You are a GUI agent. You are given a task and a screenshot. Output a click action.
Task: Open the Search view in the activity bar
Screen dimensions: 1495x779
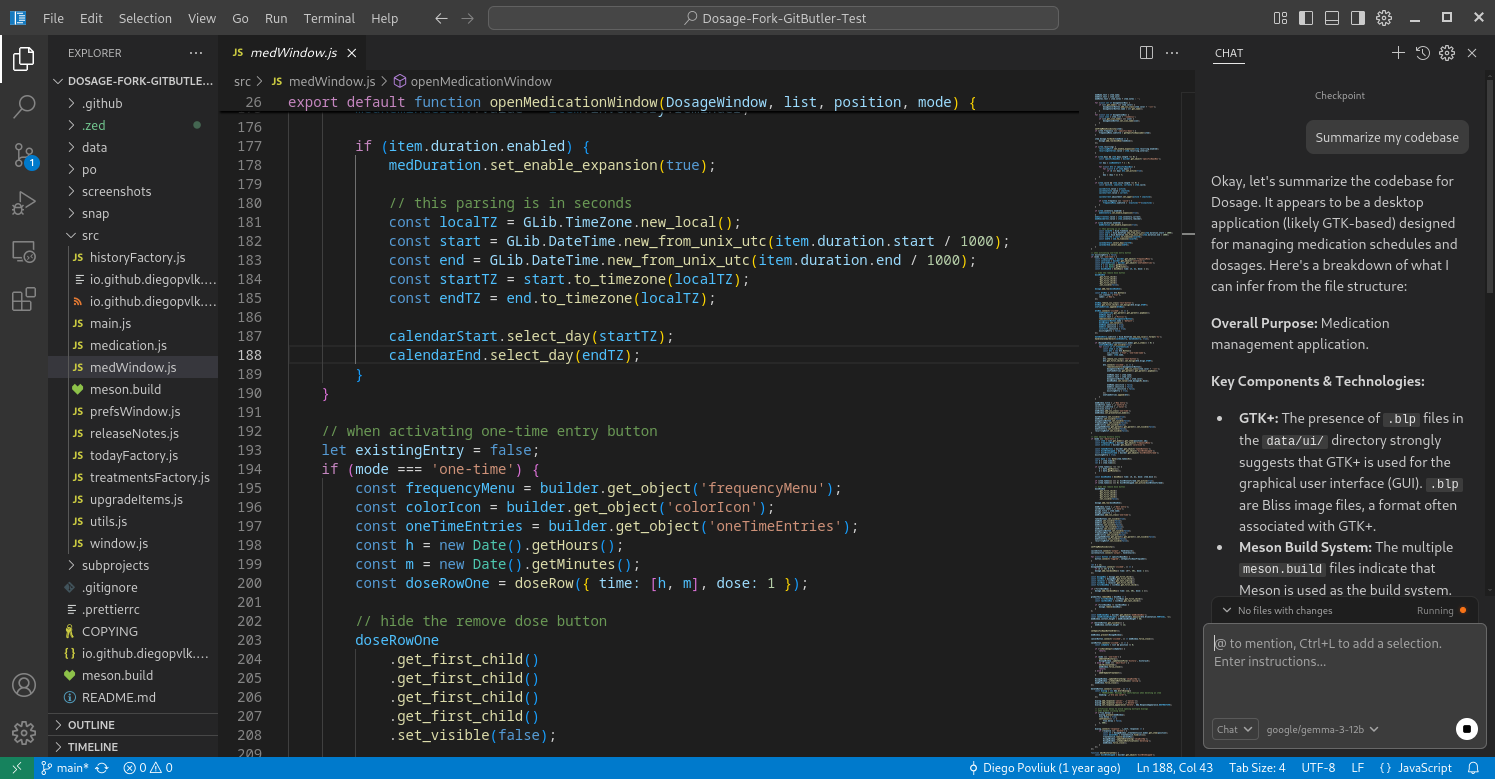click(24, 106)
